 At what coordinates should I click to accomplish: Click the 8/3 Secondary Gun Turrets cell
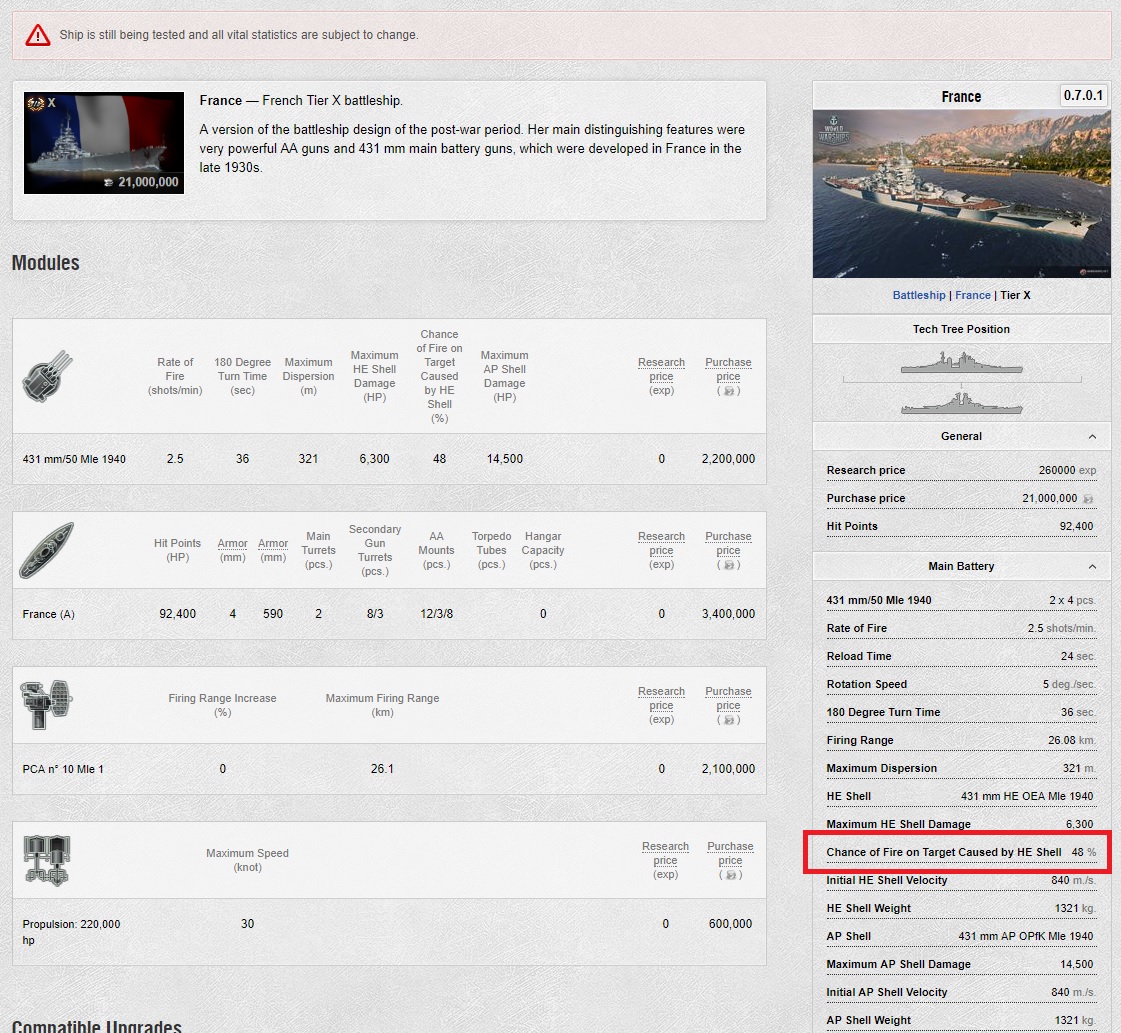(x=375, y=614)
